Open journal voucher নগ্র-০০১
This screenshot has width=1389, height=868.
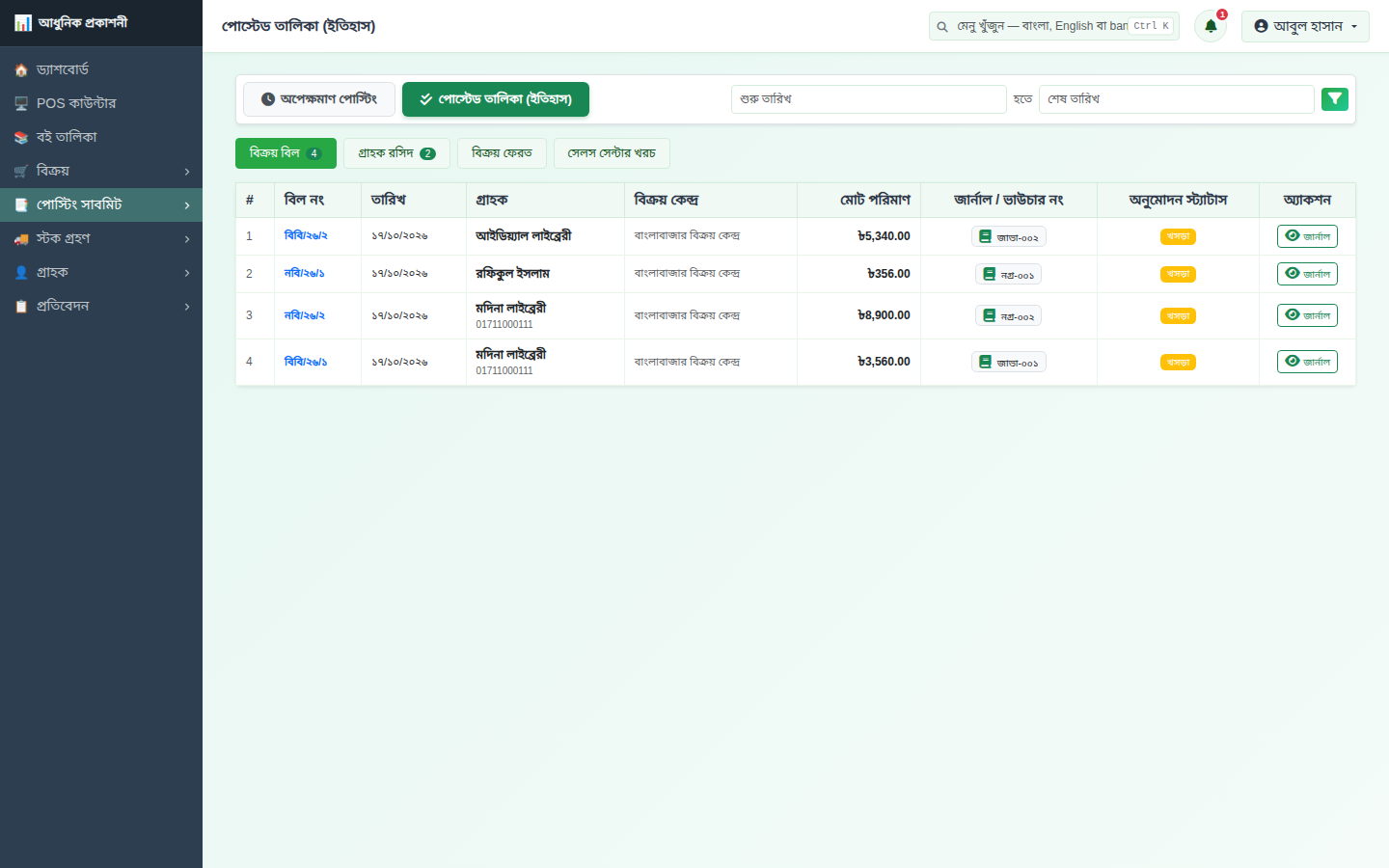pos(1008,274)
